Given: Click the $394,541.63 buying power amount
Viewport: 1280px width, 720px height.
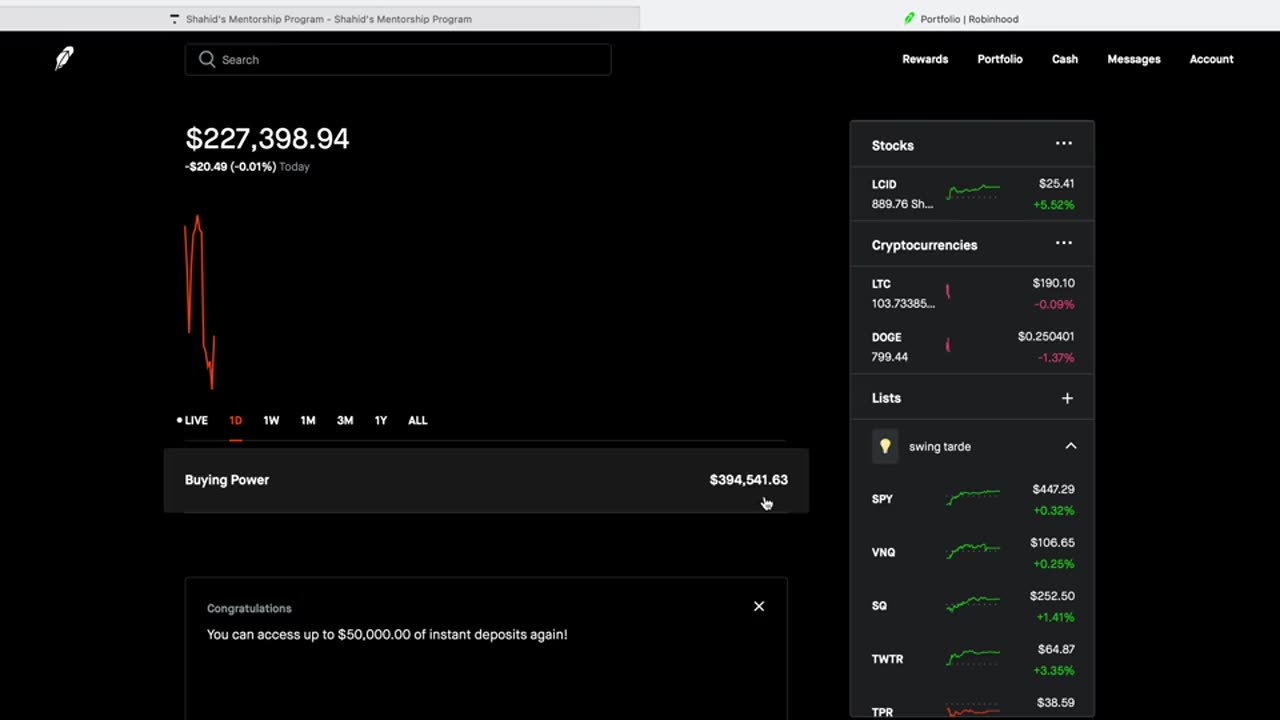Looking at the screenshot, I should point(748,480).
